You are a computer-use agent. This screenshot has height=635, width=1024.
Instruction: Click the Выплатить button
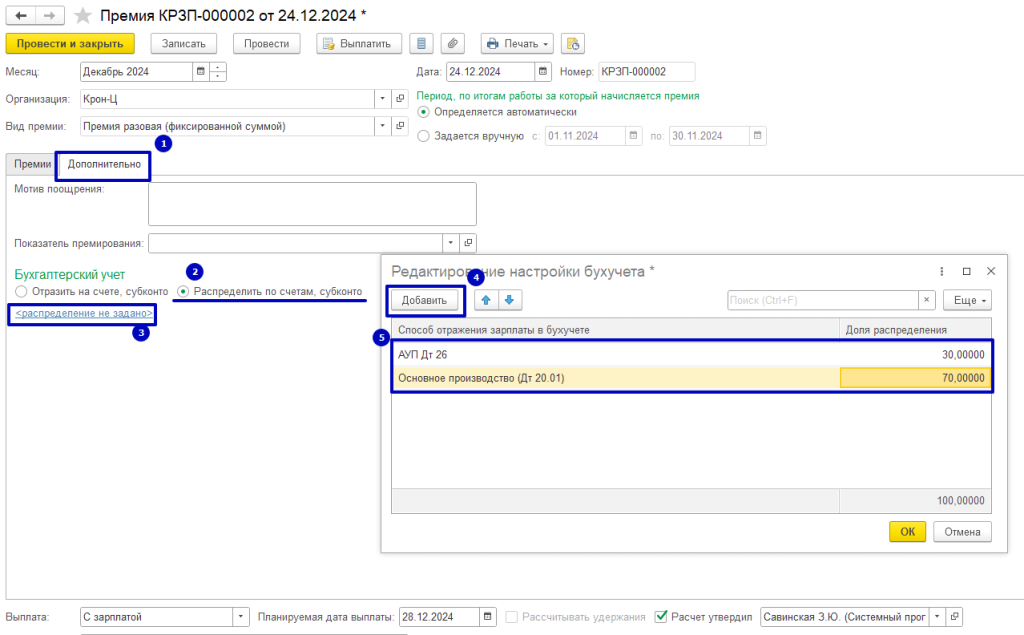[x=359, y=44]
